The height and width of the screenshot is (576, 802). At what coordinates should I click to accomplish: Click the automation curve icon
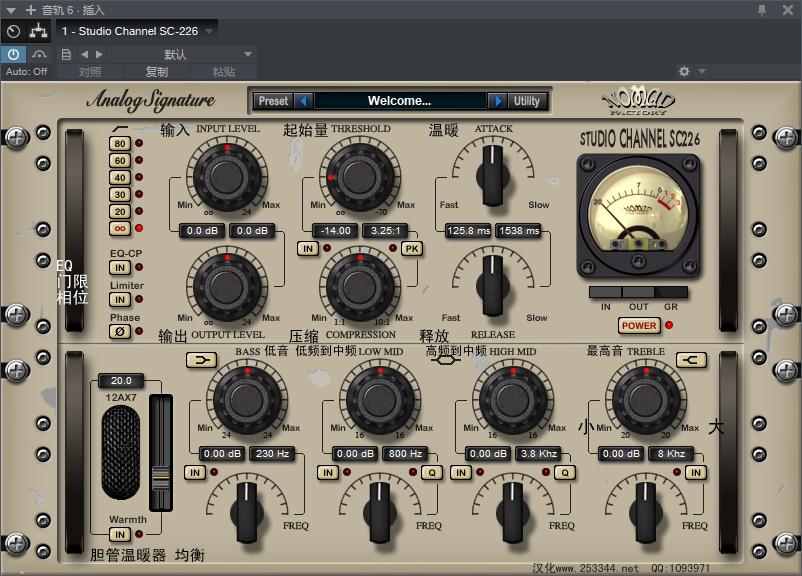coord(39,54)
